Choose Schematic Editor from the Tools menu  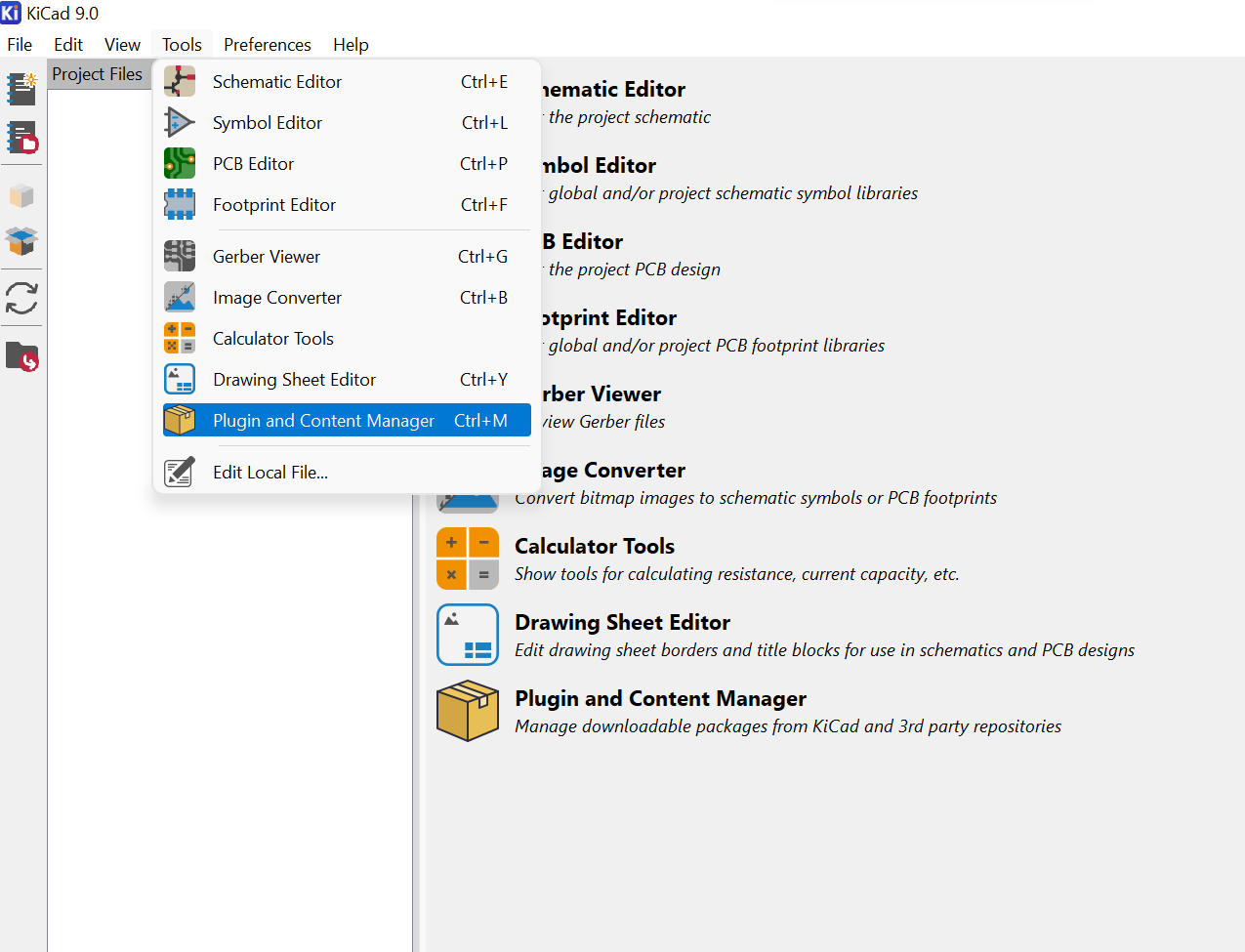pos(277,82)
